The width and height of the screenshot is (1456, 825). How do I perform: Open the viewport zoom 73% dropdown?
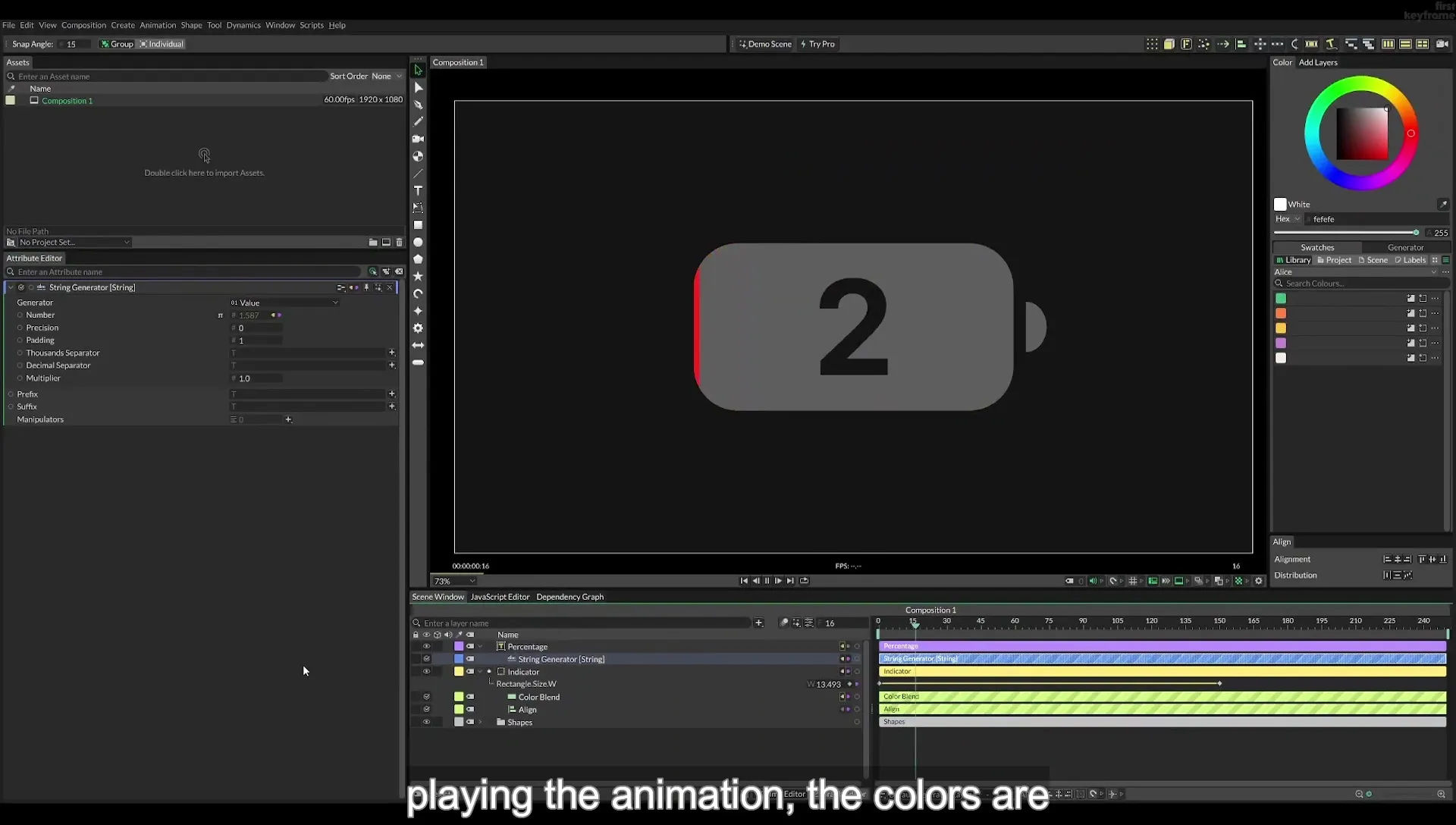point(454,581)
